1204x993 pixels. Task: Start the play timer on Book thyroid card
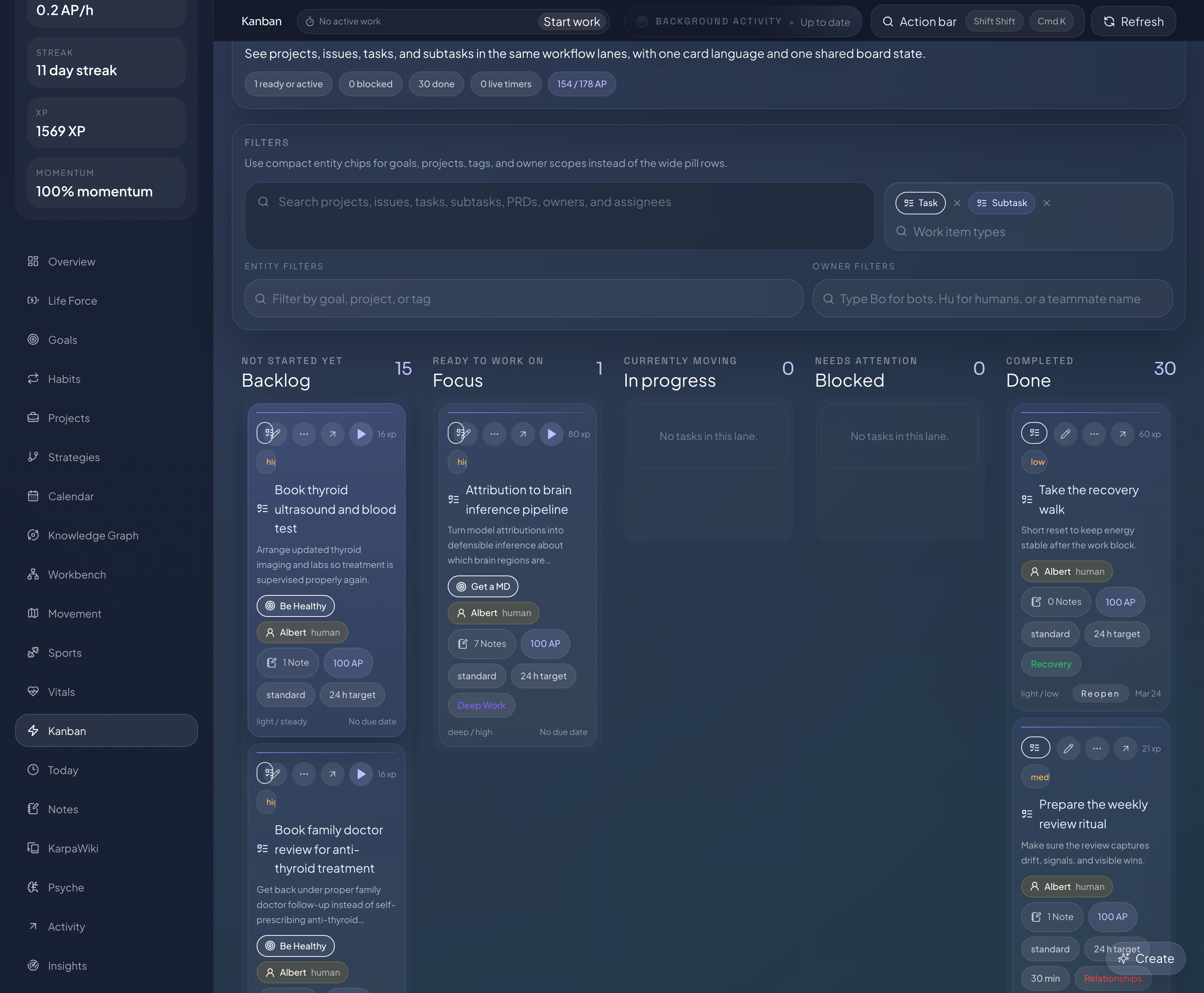[360, 434]
